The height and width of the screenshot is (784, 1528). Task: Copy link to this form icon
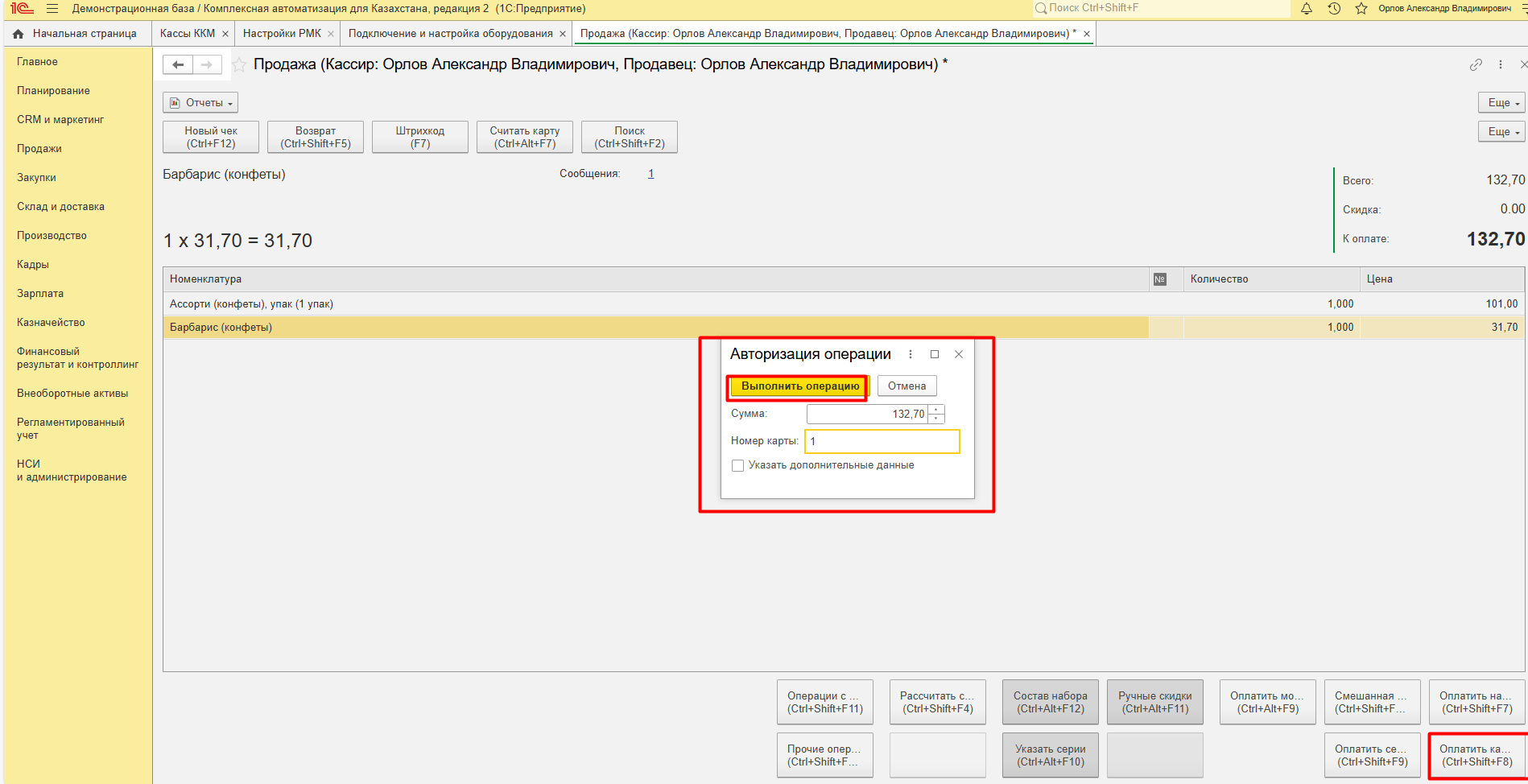[1476, 64]
